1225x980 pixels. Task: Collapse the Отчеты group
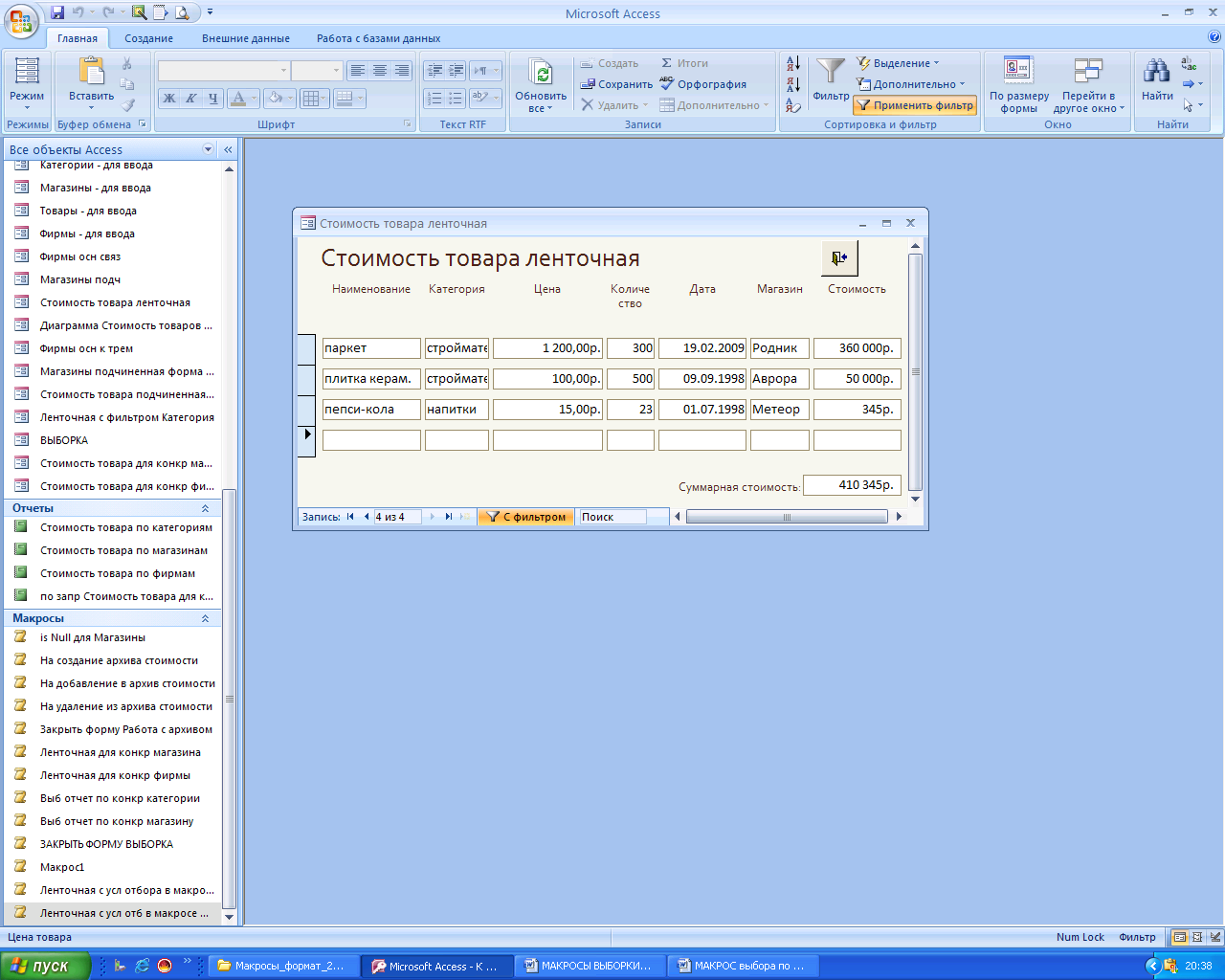click(205, 508)
